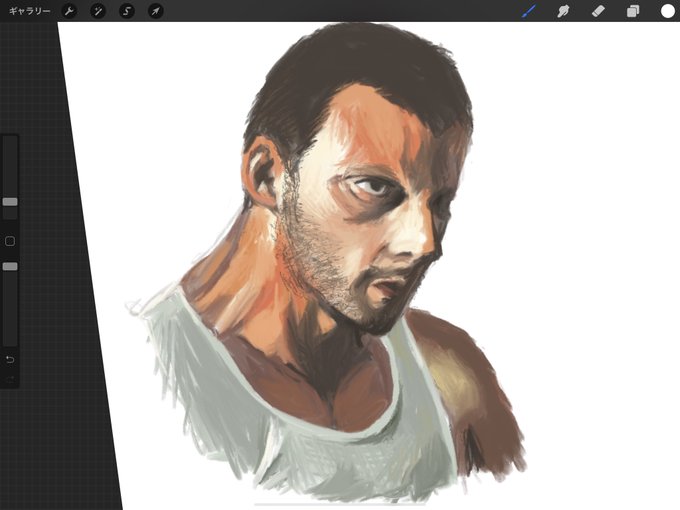
Task: Select the Selection S-ribbon tool
Action: (x=127, y=11)
